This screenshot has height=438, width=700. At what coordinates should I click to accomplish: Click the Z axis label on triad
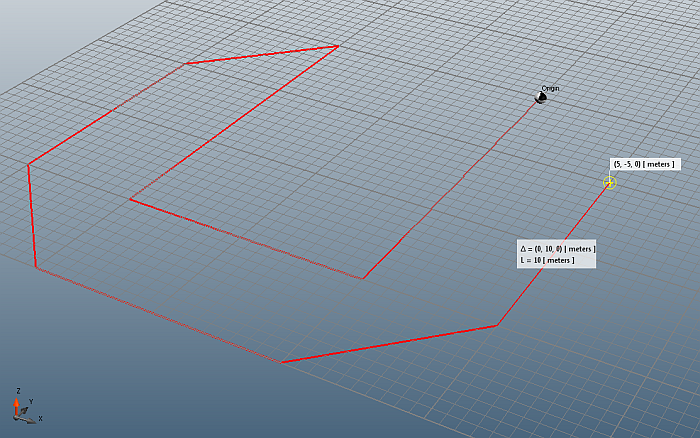18,391
